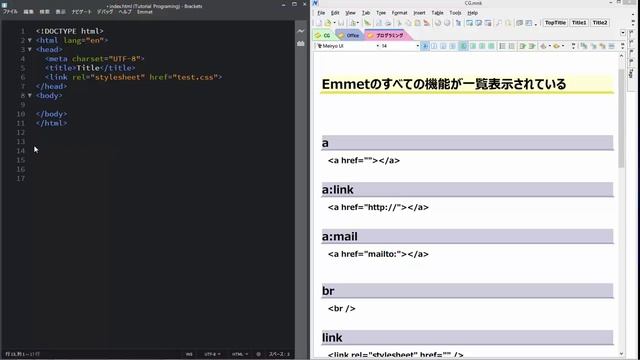
Task: Open the Table menu in the note app
Action: click(x=437, y=13)
